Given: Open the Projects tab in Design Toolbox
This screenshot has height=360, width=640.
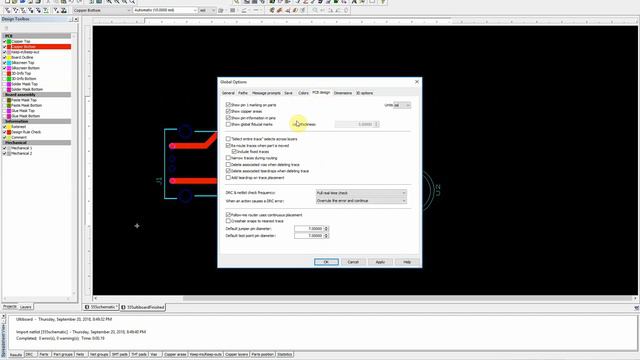Looking at the screenshot, I should pyautogui.click(x=10, y=307).
